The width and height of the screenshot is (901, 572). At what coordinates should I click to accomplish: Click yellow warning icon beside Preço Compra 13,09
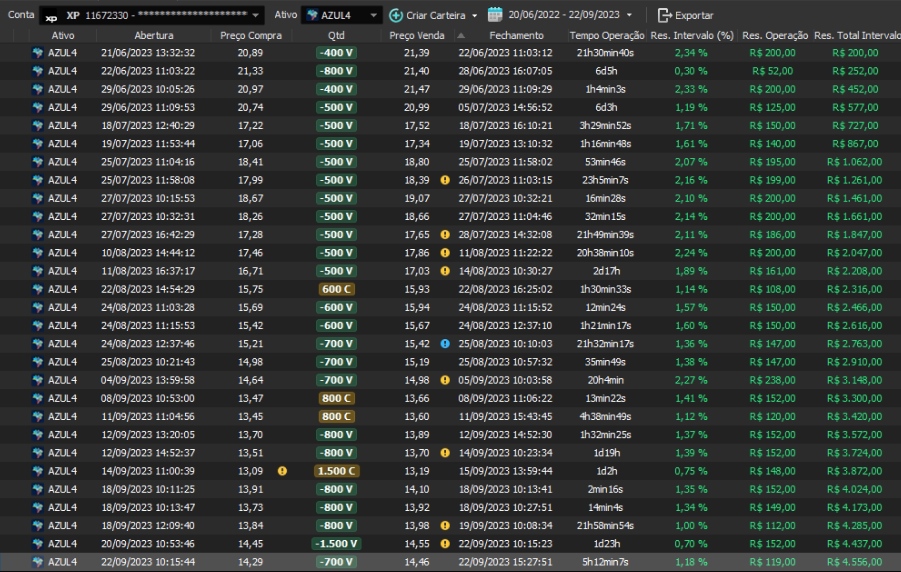point(282,471)
